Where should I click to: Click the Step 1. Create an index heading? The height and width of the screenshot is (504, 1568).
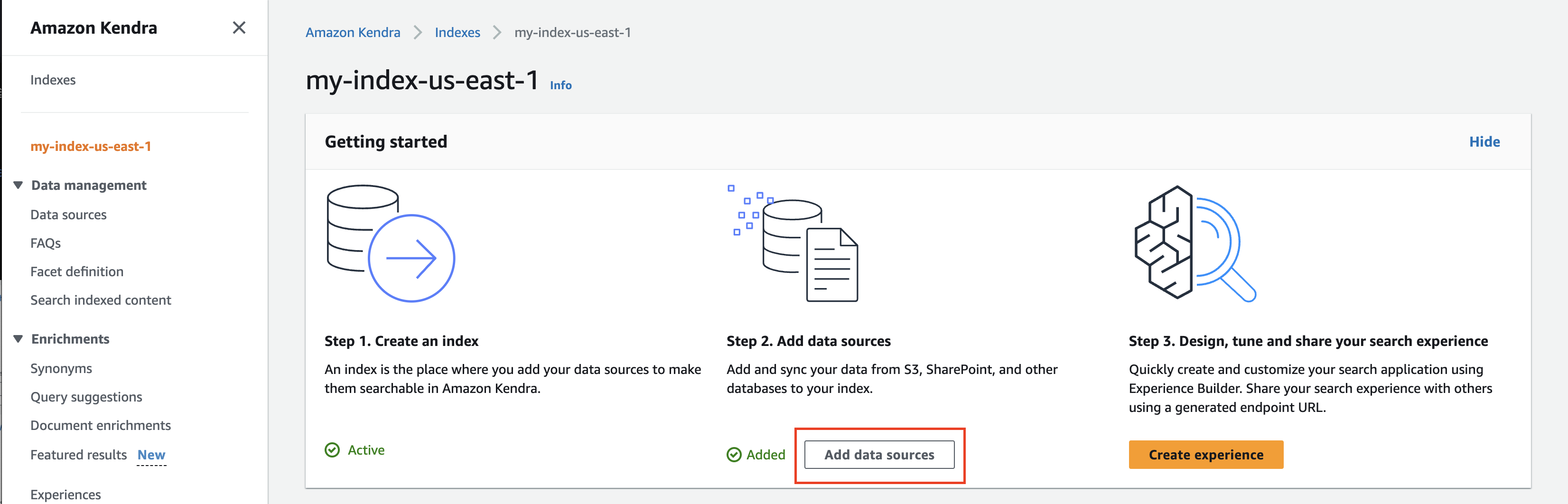click(402, 341)
